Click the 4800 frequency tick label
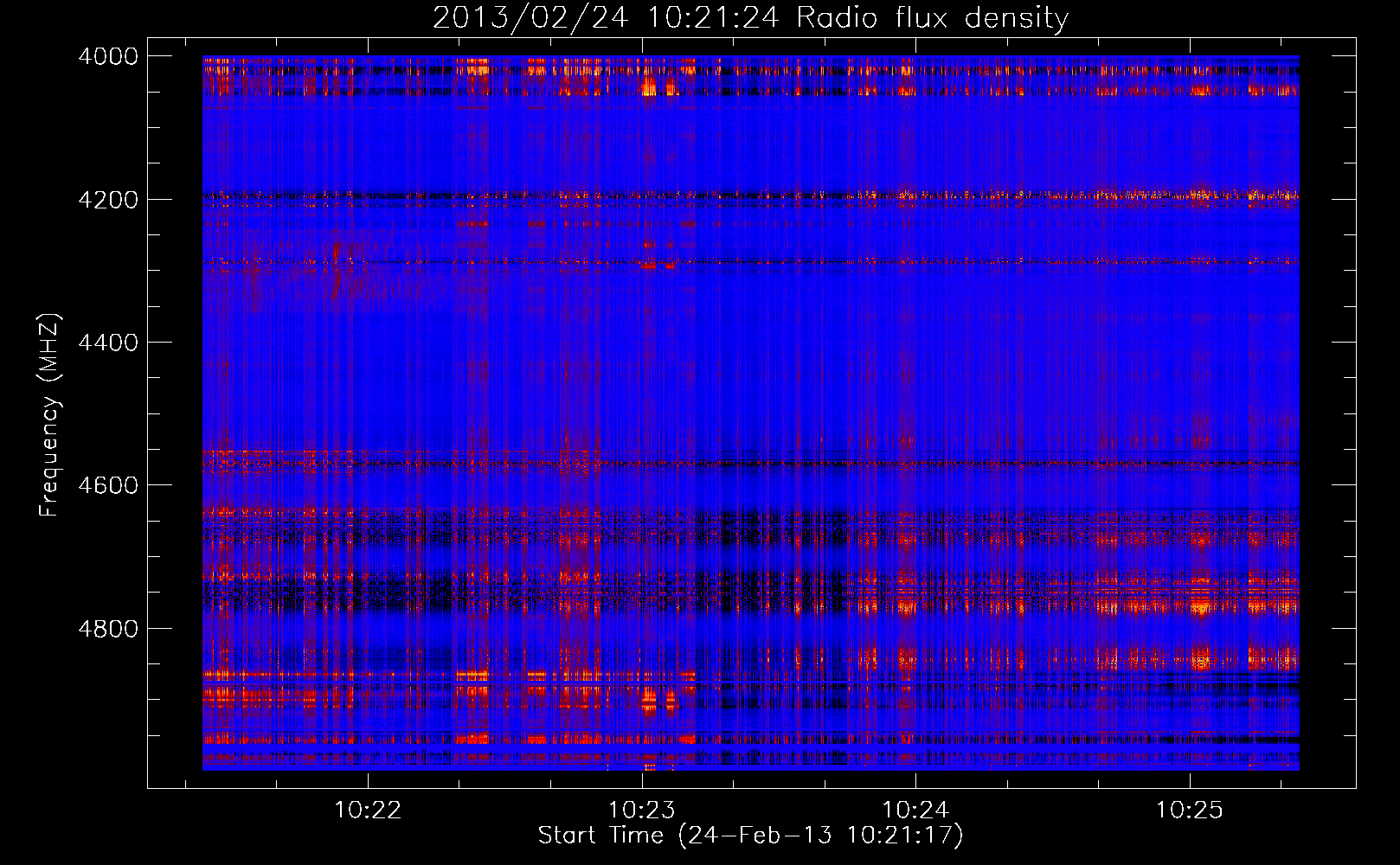1400x865 pixels. (x=108, y=629)
